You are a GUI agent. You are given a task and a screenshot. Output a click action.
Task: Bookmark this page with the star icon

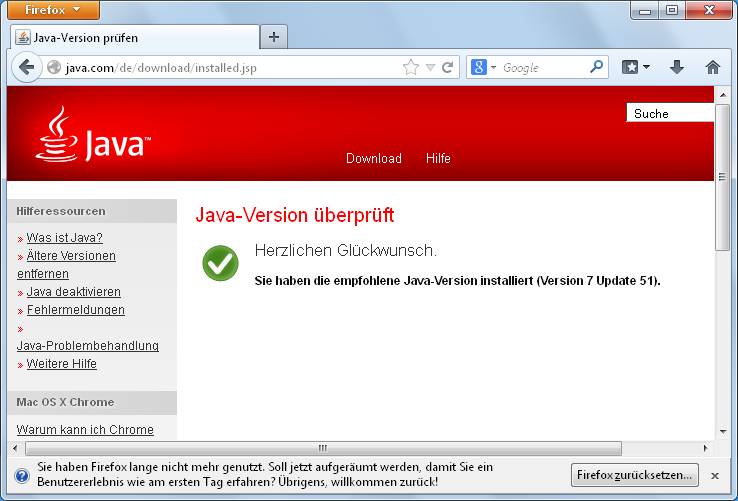(x=411, y=67)
